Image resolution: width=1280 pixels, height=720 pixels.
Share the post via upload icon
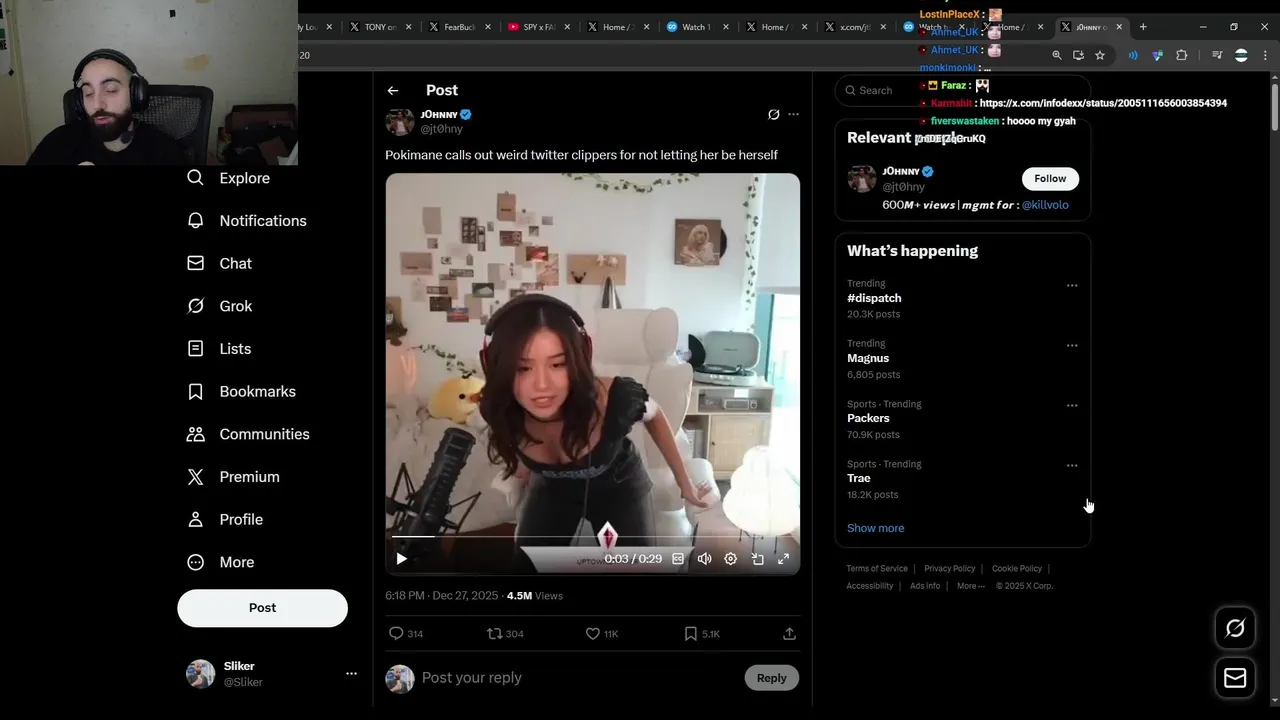789,633
